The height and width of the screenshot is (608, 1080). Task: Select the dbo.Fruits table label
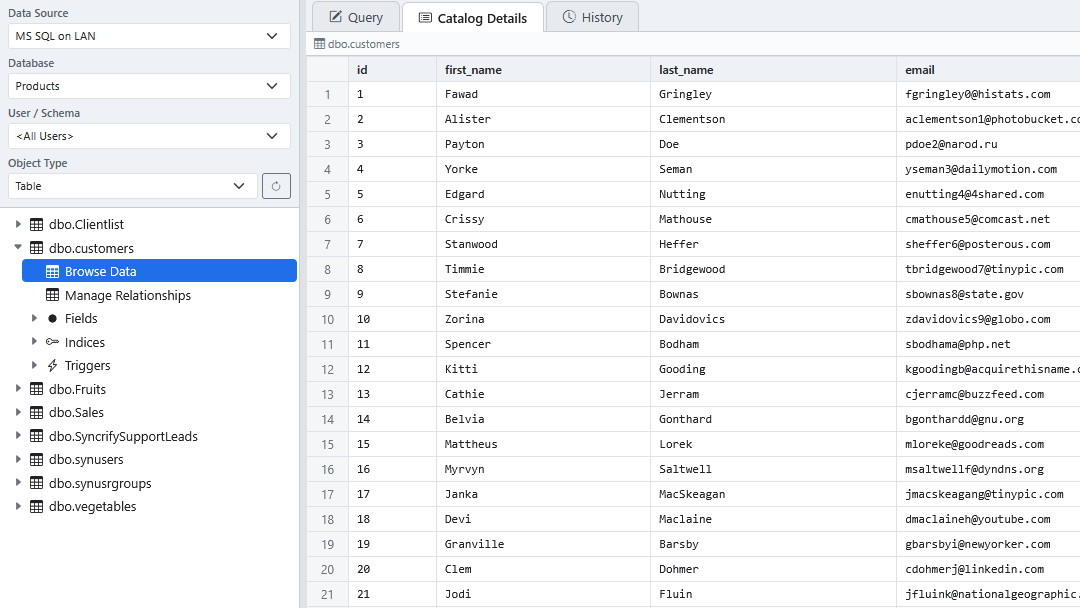point(77,389)
